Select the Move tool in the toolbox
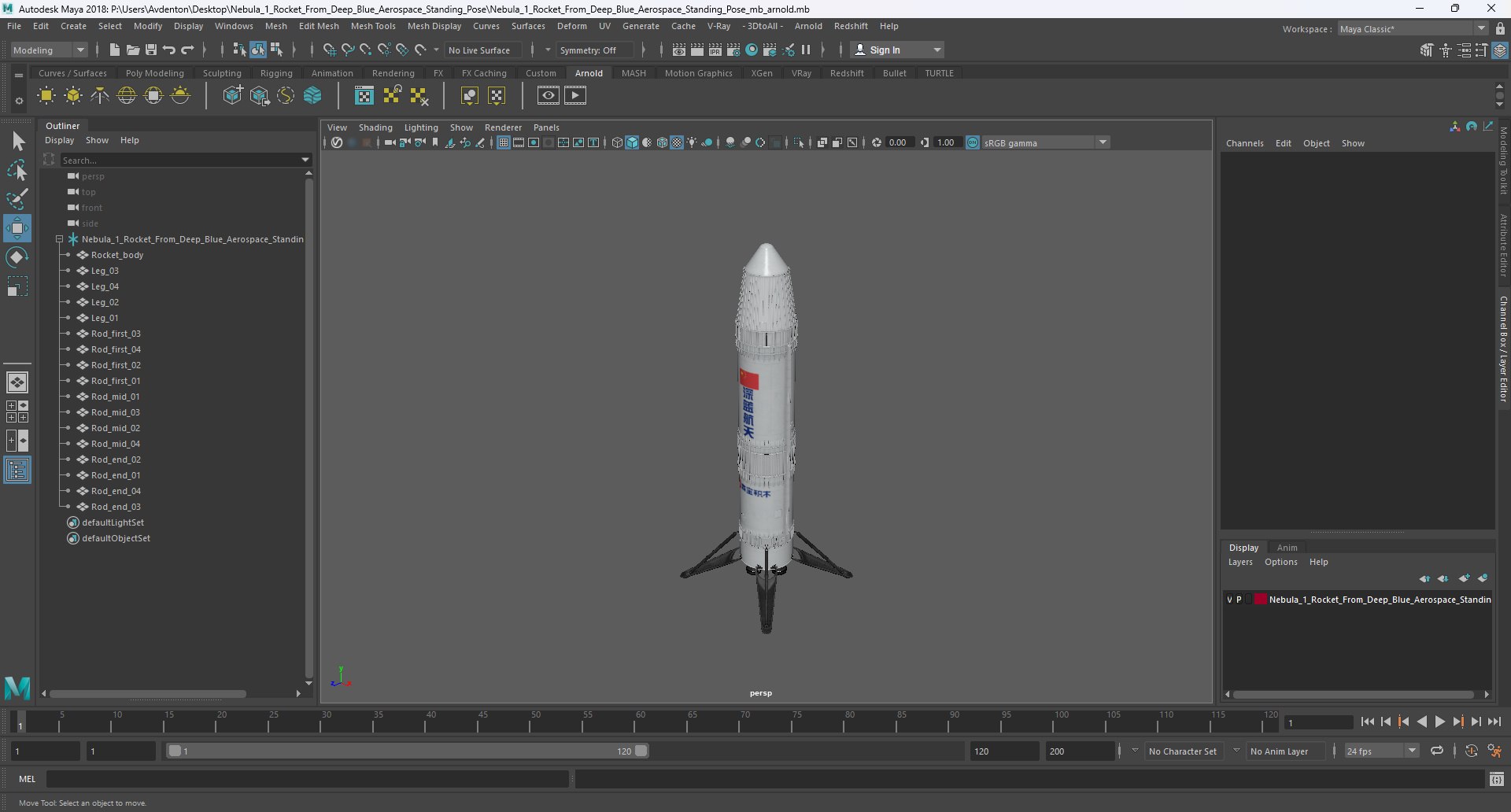 17,228
